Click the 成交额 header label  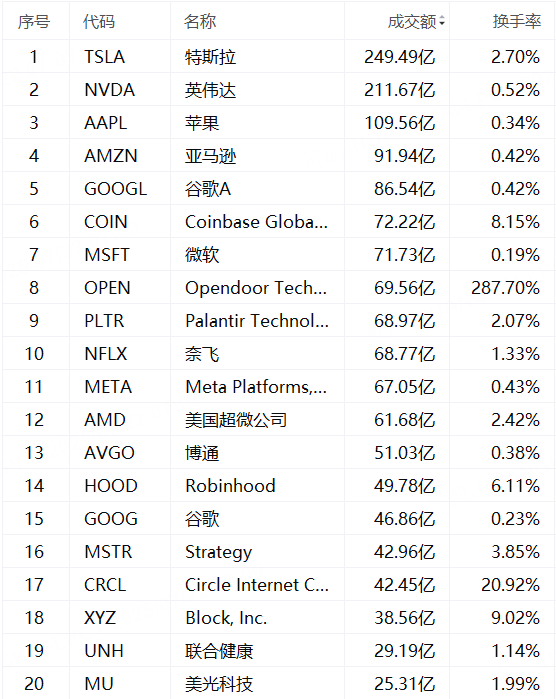[412, 21]
